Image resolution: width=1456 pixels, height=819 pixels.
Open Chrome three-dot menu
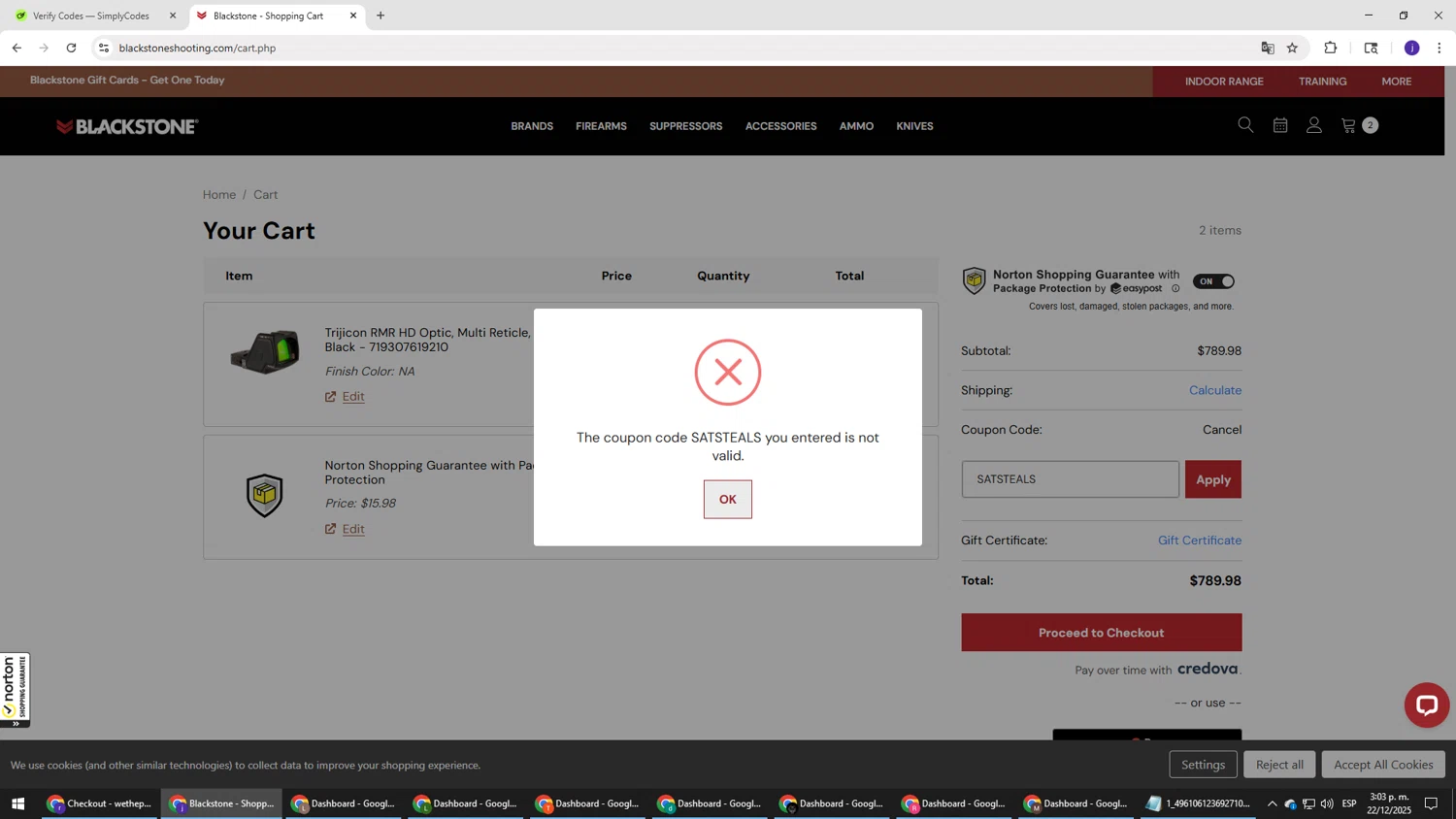pyautogui.click(x=1439, y=48)
